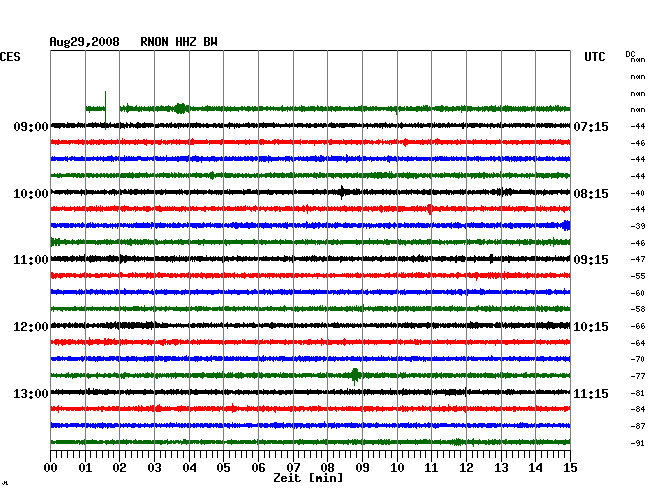Viewport: 650px width, 494px height.
Task: Select the 09:00 local time label
Action: 31,126
